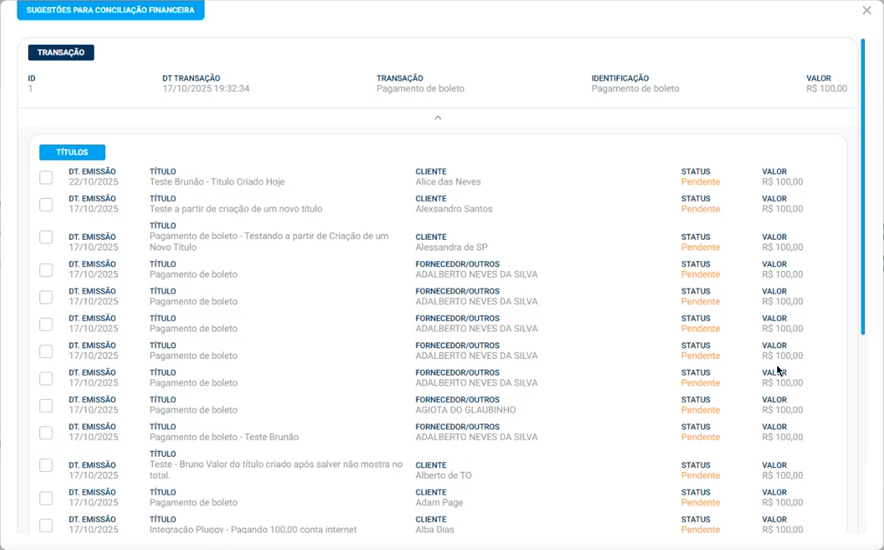Screen dimensions: 884x550
Task: Click Pendente status in Adam Page row
Action: pos(700,503)
